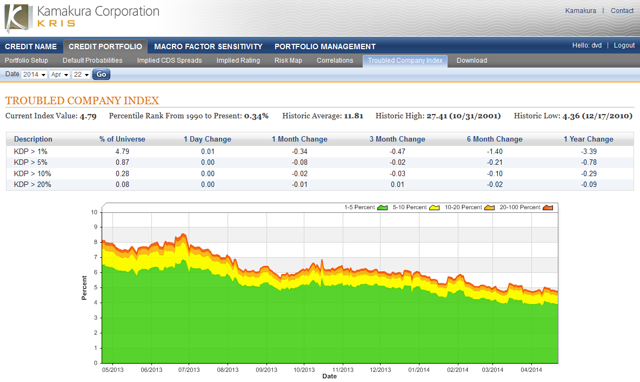Click the Historic Average 11.81 text

click(322, 116)
